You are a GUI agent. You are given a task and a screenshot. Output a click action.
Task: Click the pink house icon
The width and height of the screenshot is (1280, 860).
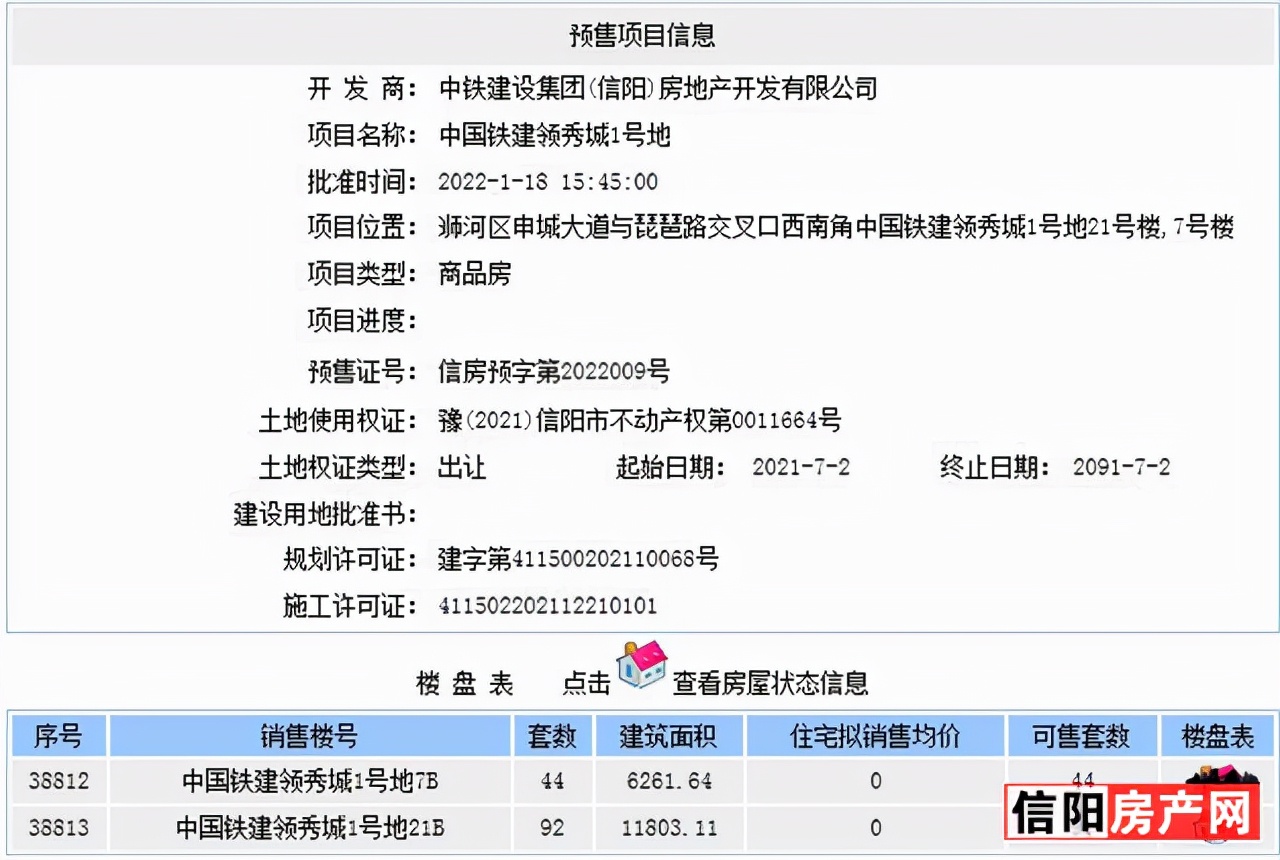[x=642, y=665]
